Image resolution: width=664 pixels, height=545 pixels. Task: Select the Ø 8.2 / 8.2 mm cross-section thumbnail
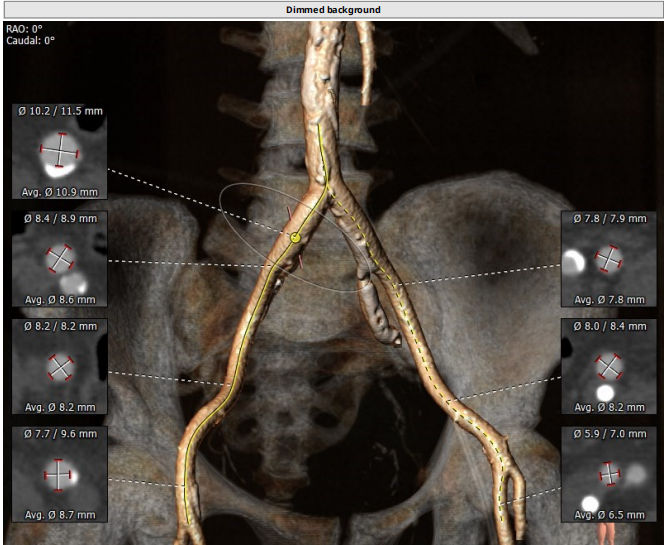click(x=59, y=367)
